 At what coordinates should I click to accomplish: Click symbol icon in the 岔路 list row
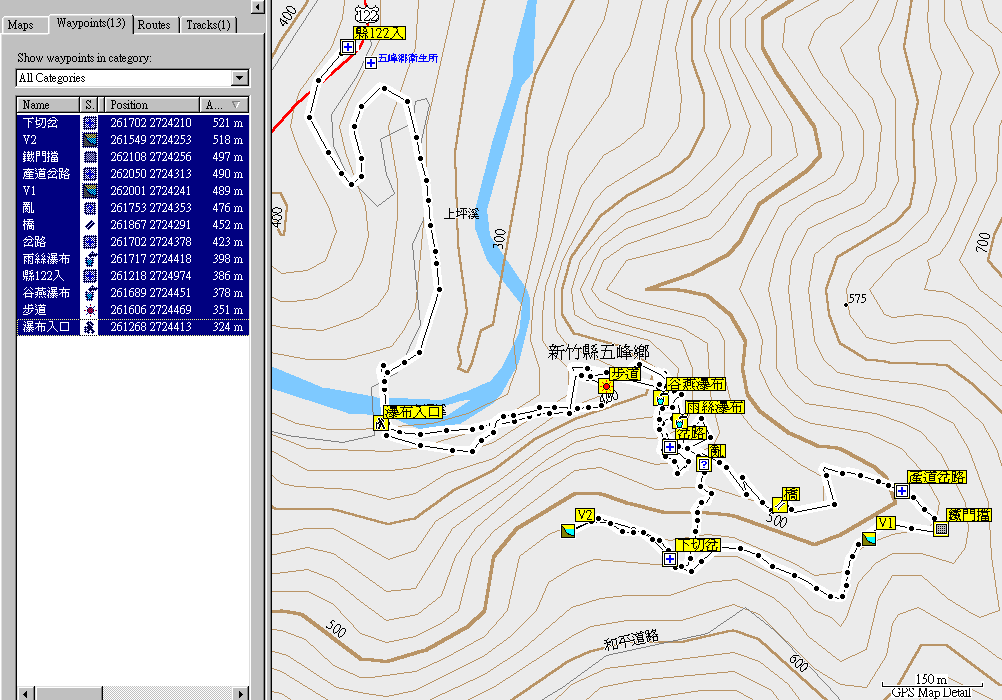click(x=90, y=242)
